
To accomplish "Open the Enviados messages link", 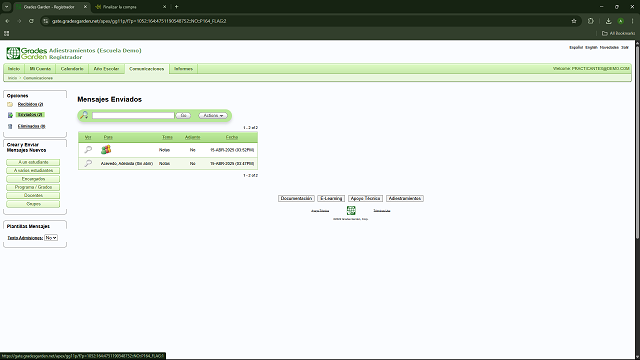I will coord(30,115).
